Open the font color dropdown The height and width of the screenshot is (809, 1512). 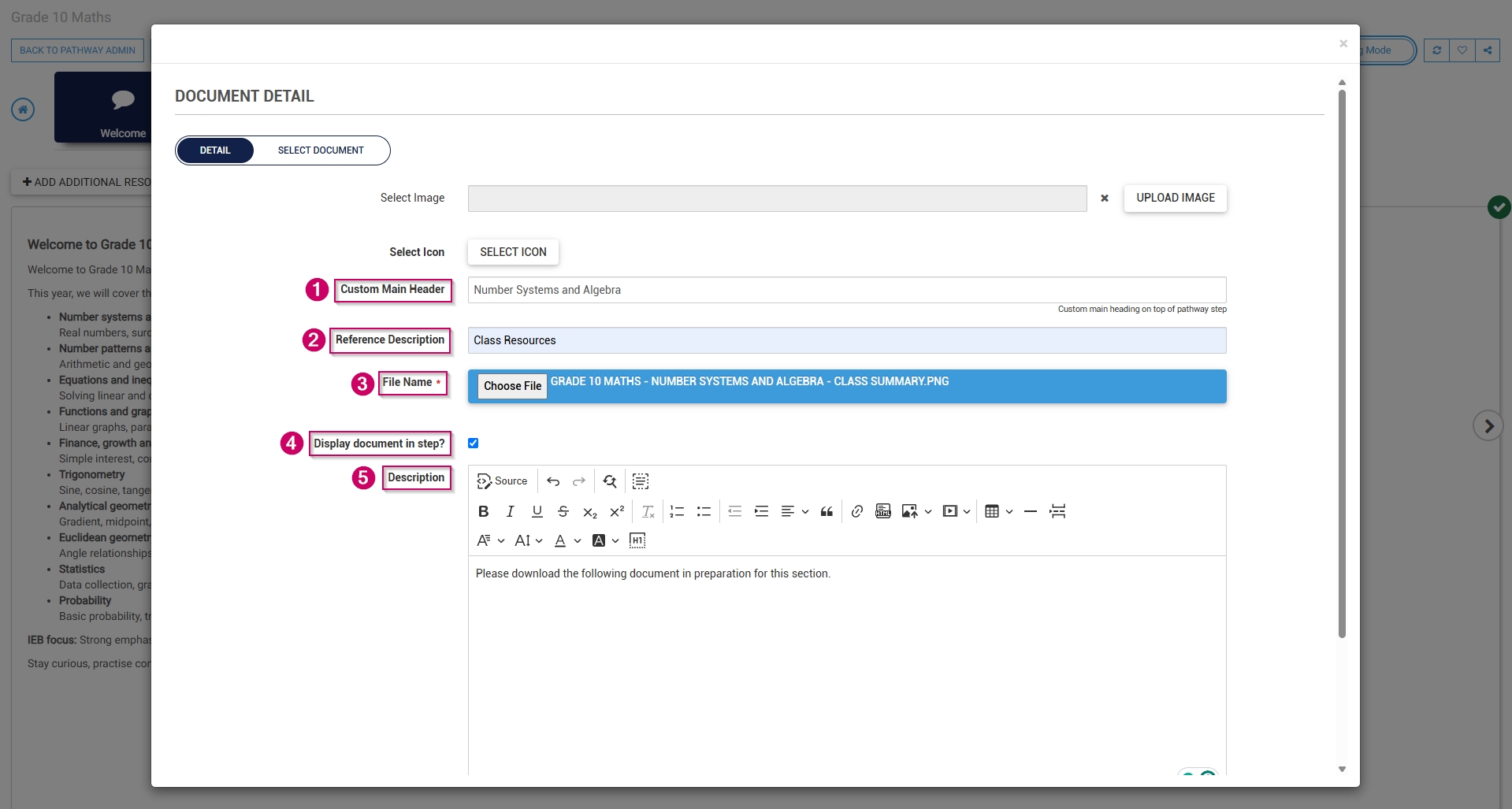(567, 540)
